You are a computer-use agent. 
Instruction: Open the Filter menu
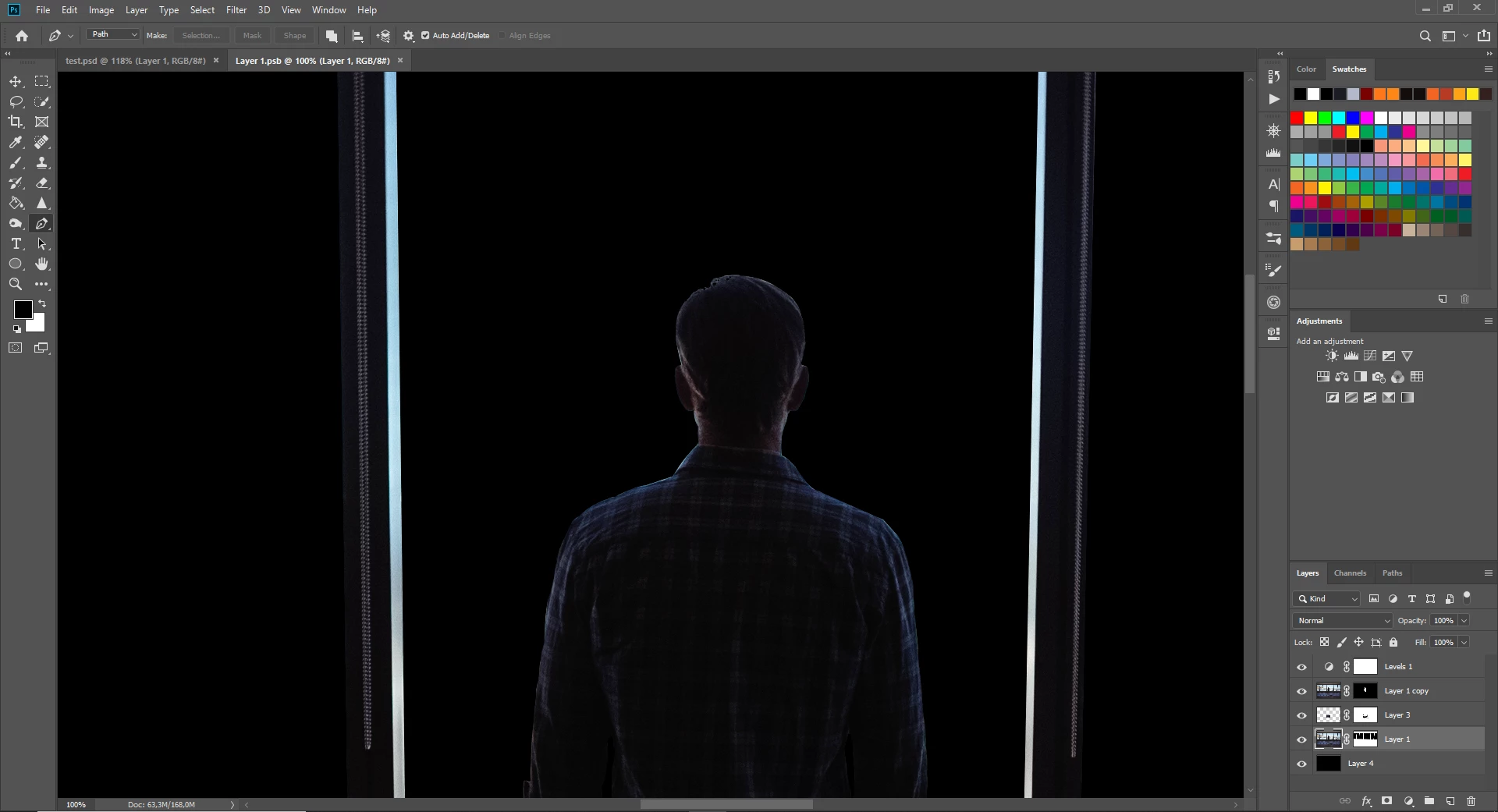tap(236, 10)
